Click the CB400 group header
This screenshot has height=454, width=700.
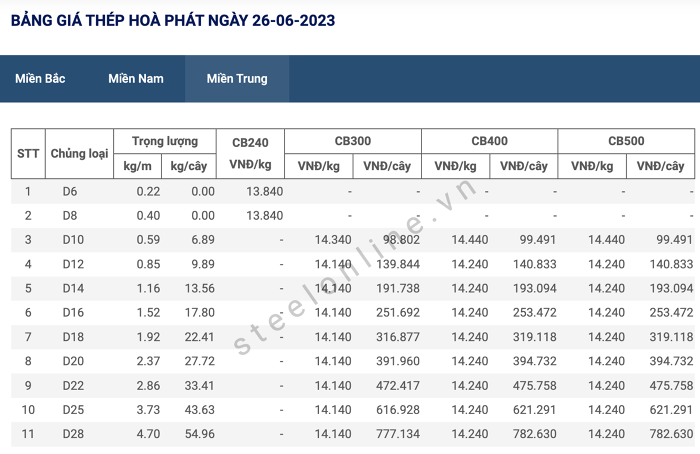489,141
